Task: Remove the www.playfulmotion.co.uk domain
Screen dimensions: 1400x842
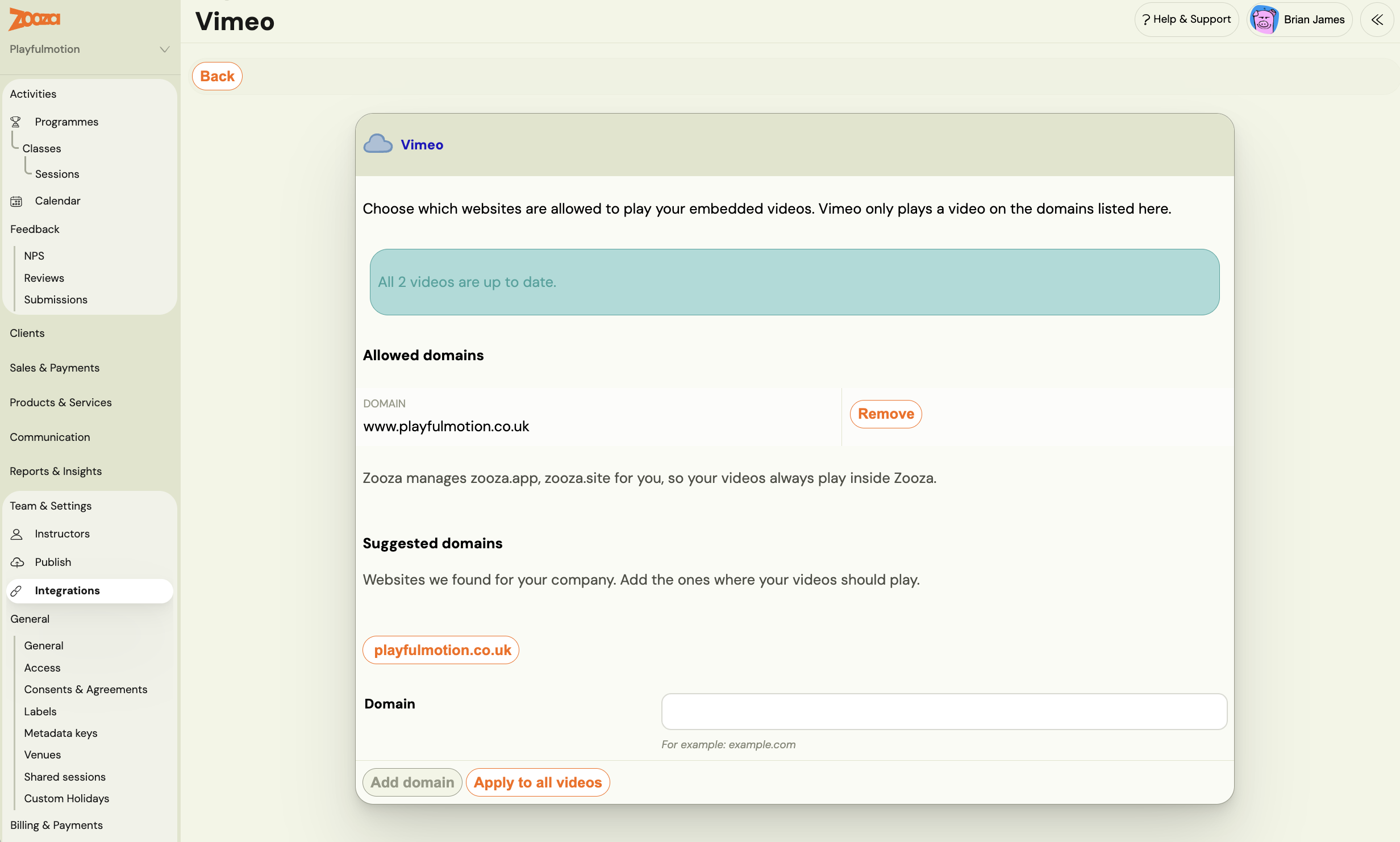Action: 886,414
